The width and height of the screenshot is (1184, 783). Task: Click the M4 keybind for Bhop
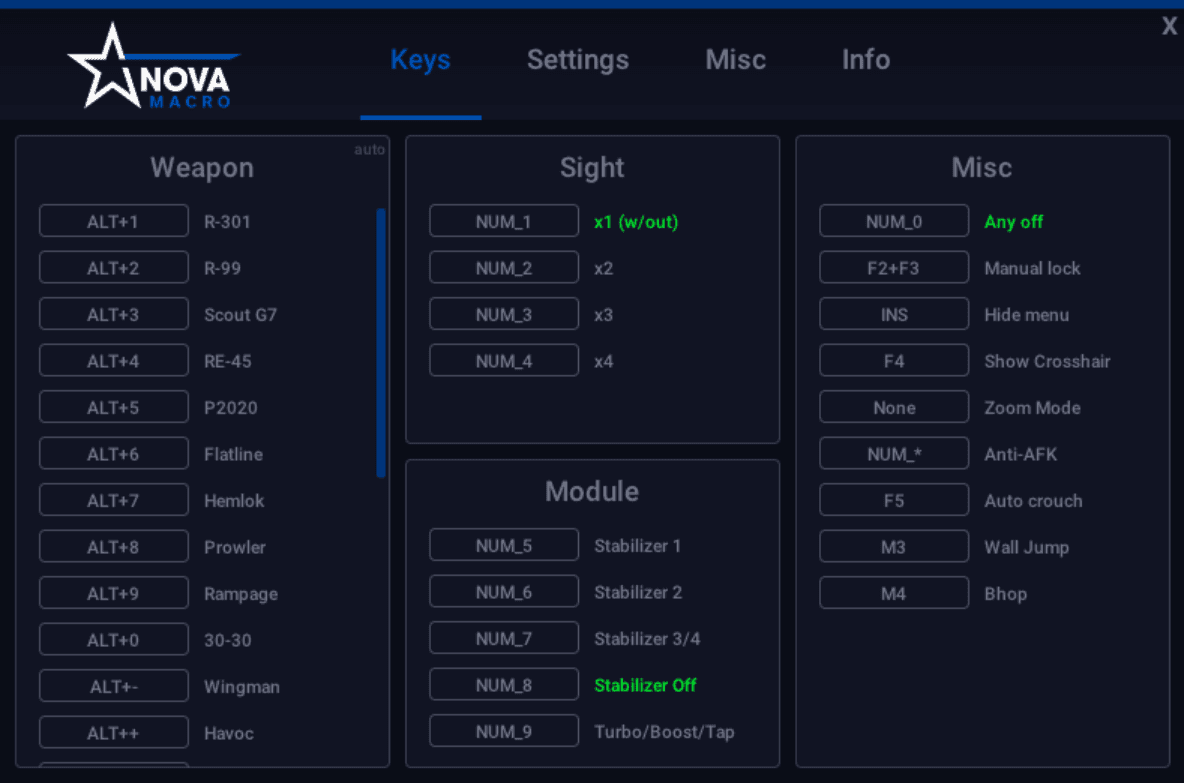tap(894, 593)
